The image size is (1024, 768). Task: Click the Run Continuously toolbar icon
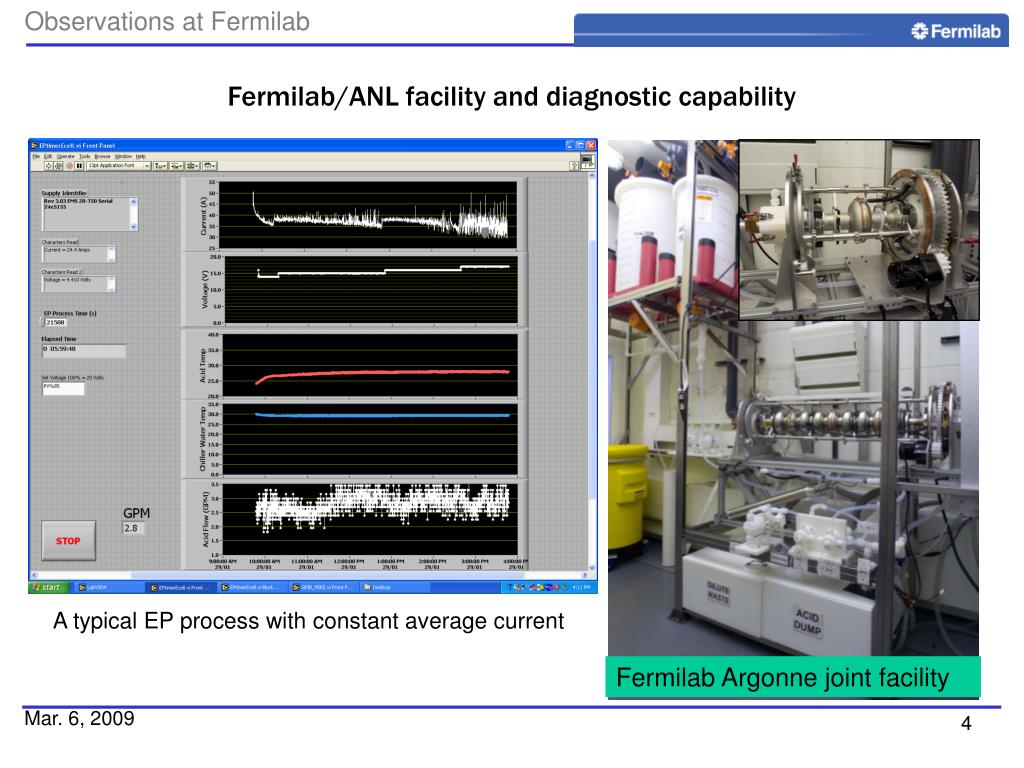tap(58, 166)
